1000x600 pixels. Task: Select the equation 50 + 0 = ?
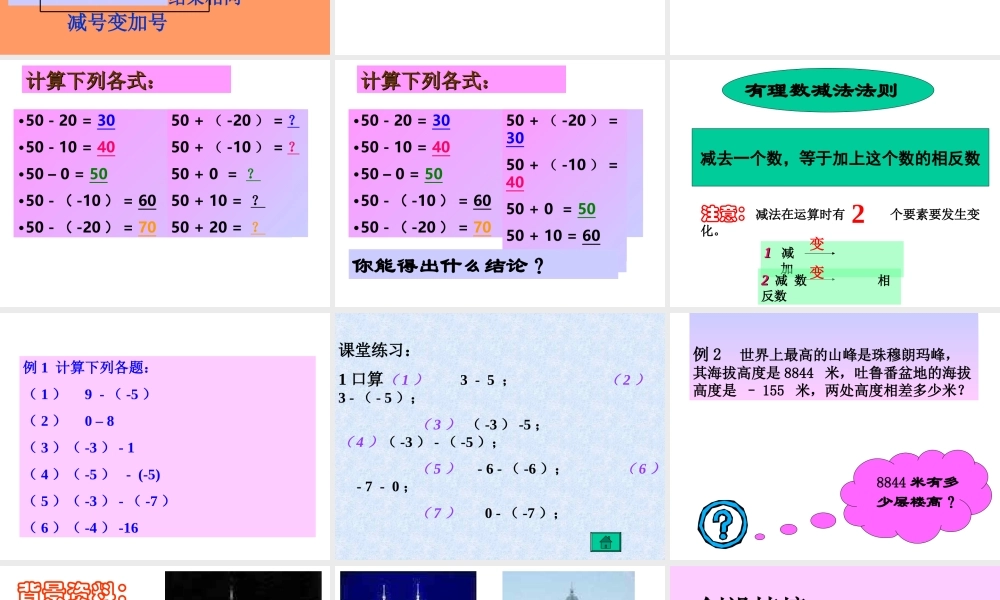pyautogui.click(x=216, y=174)
